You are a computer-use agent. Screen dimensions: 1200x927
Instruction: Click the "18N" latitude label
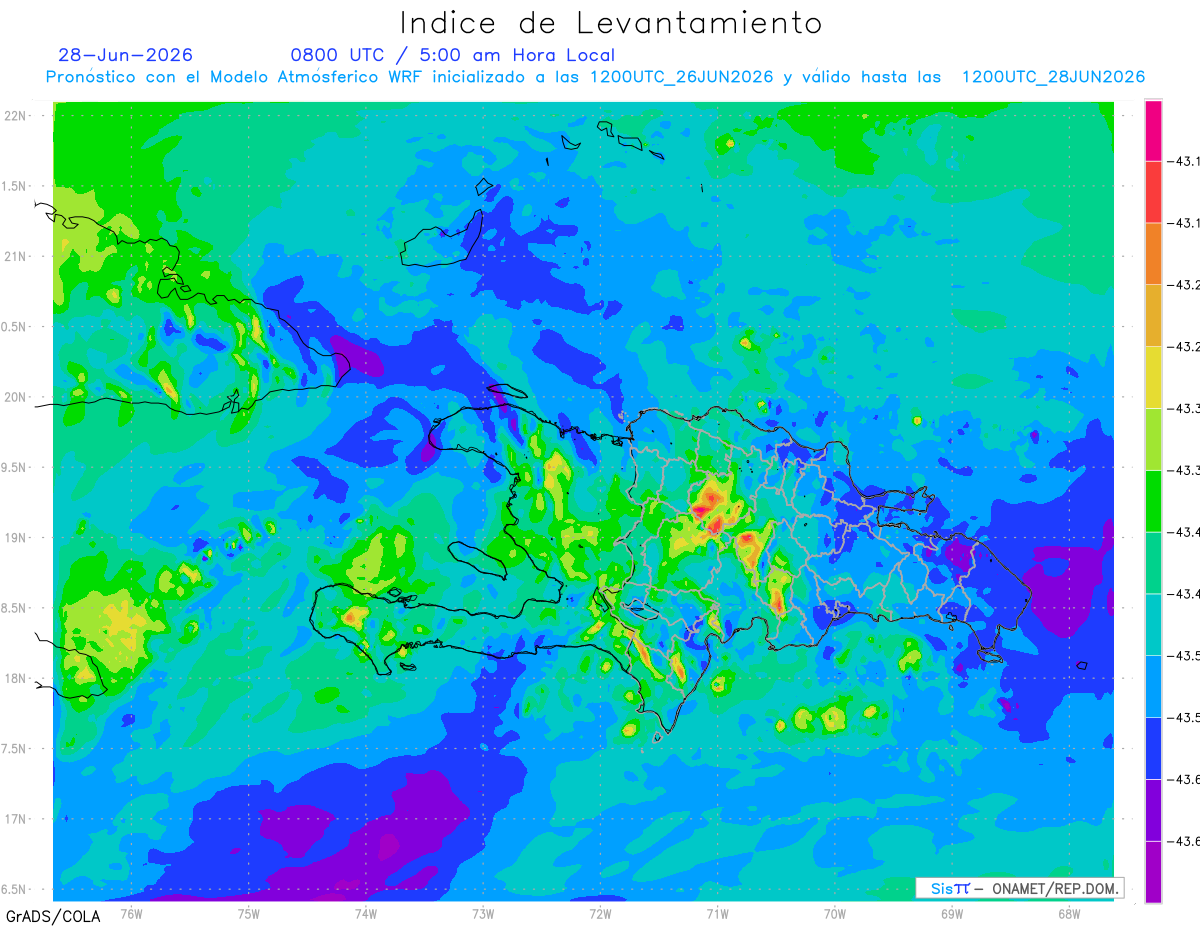(x=16, y=678)
